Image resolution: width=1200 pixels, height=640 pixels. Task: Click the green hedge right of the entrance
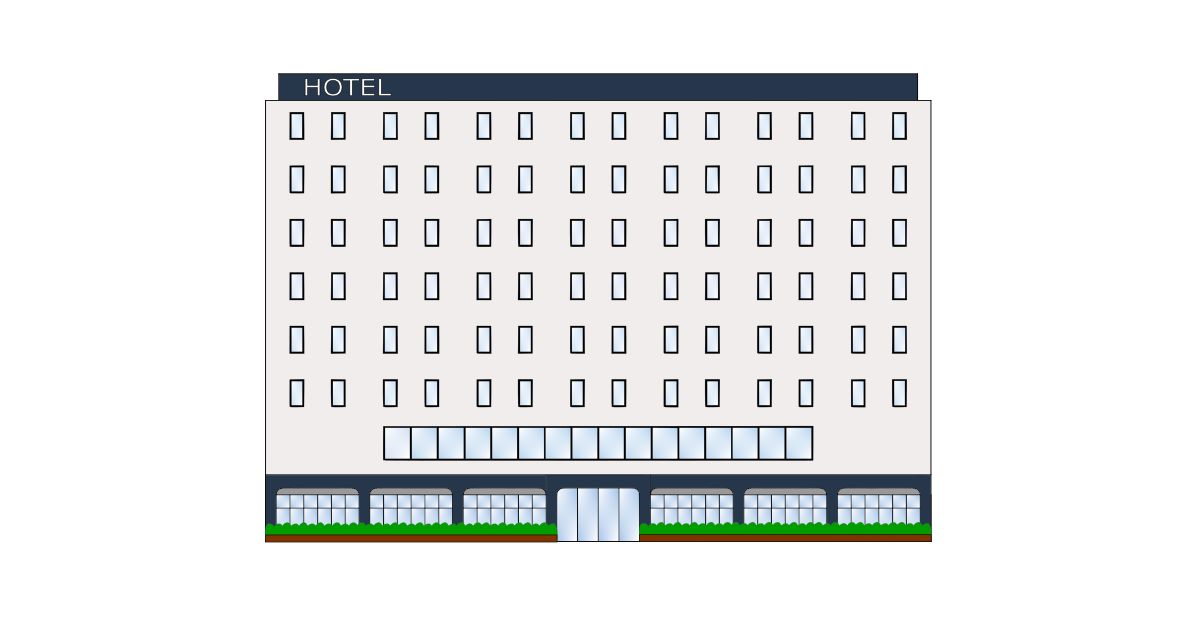point(785,529)
